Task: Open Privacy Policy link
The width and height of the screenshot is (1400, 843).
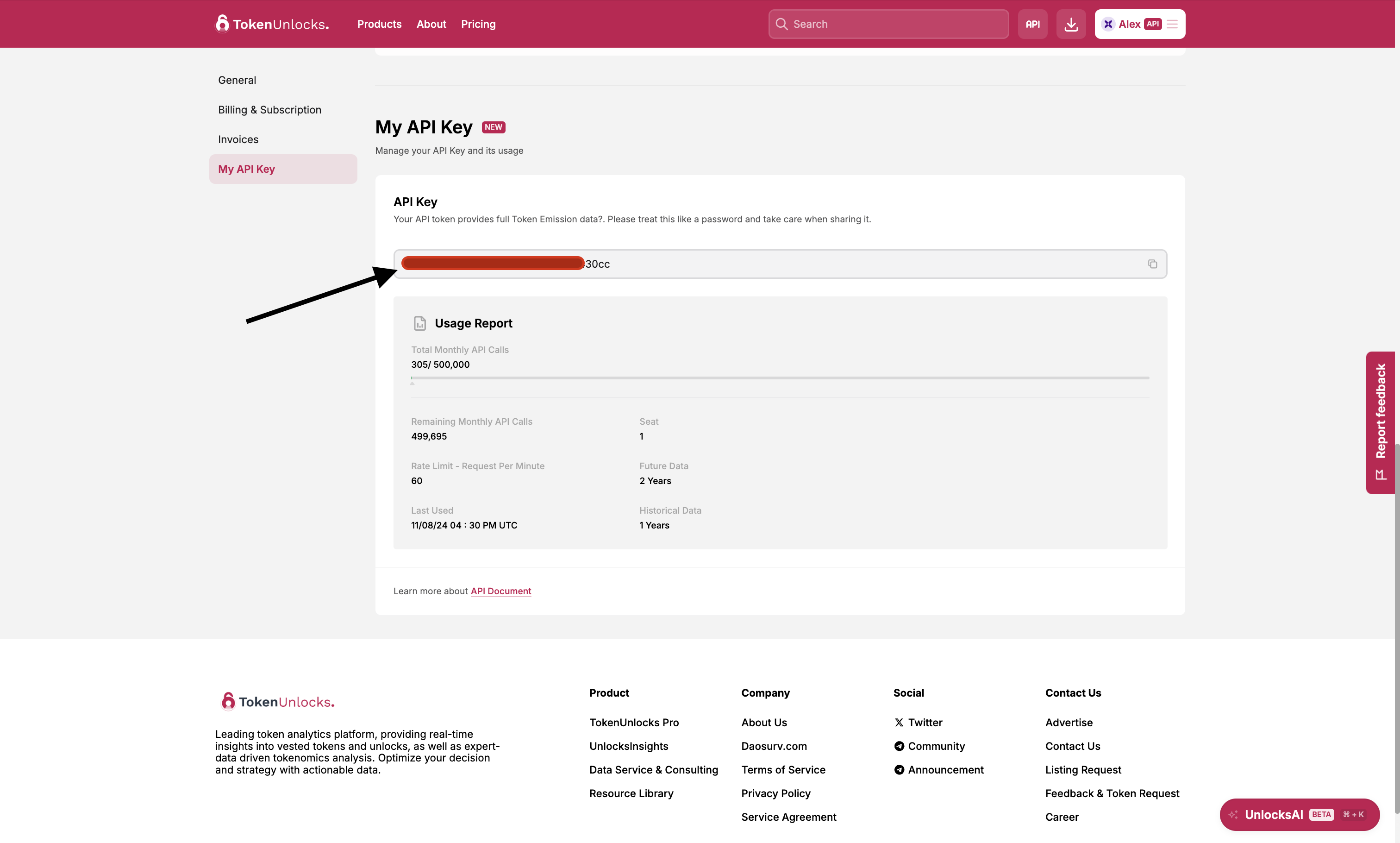Action: (775, 793)
